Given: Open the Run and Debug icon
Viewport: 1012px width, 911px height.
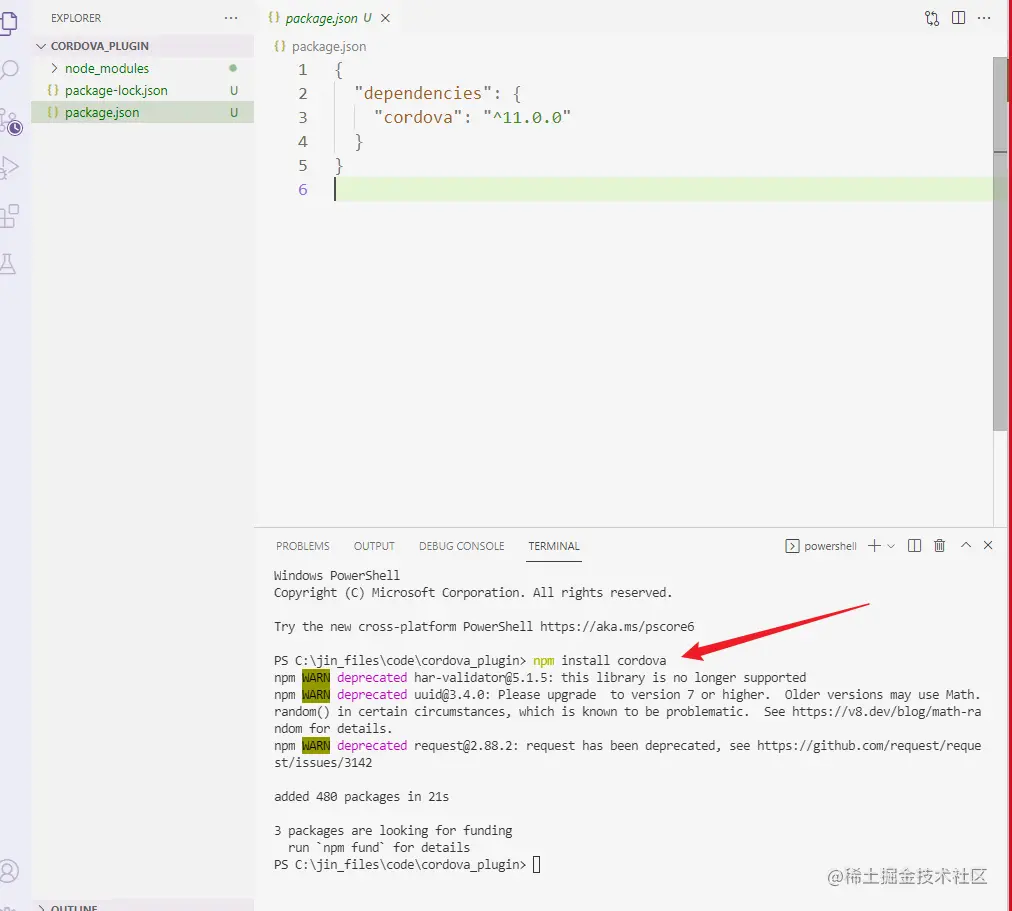Looking at the screenshot, I should [9, 168].
